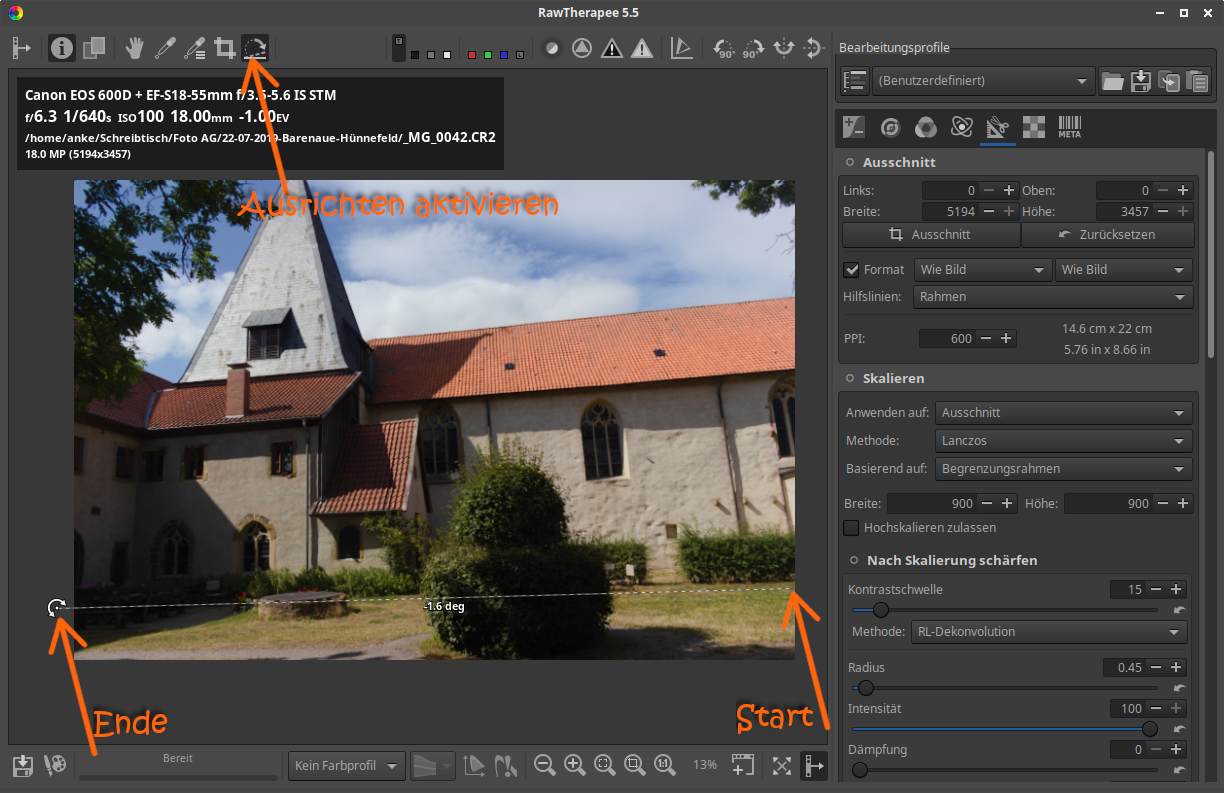Save the processing profile to file
The image size is (1224, 793).
pos(1140,82)
